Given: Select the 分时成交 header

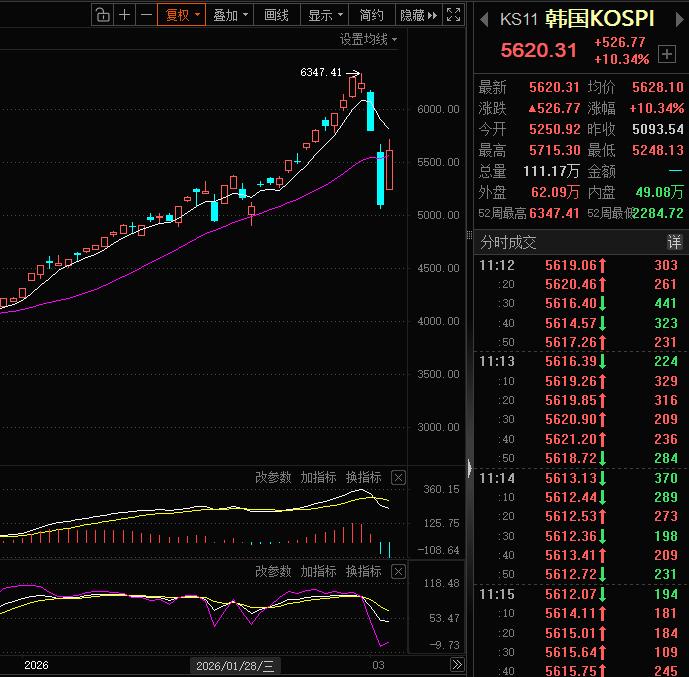Looking at the screenshot, I should 508,242.
